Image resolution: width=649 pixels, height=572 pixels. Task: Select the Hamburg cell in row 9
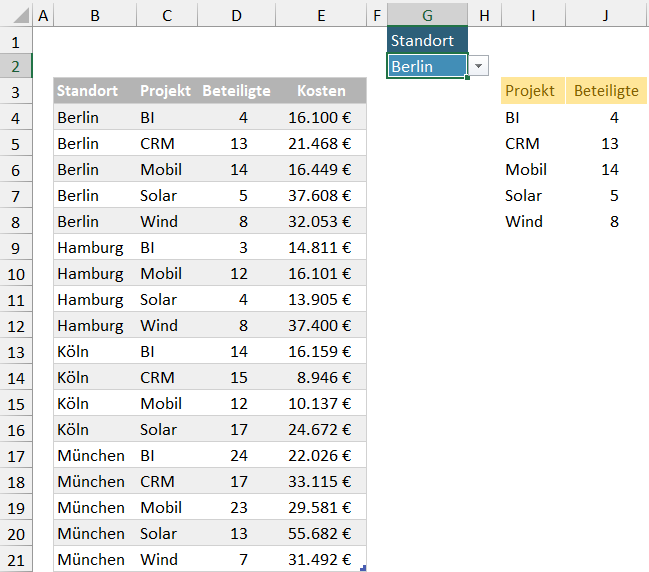tap(95, 248)
